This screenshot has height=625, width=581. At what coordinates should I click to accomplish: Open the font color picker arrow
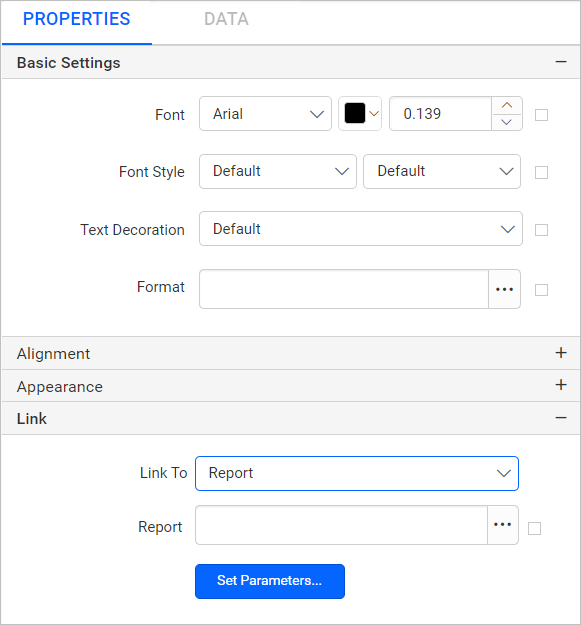tap(374, 114)
